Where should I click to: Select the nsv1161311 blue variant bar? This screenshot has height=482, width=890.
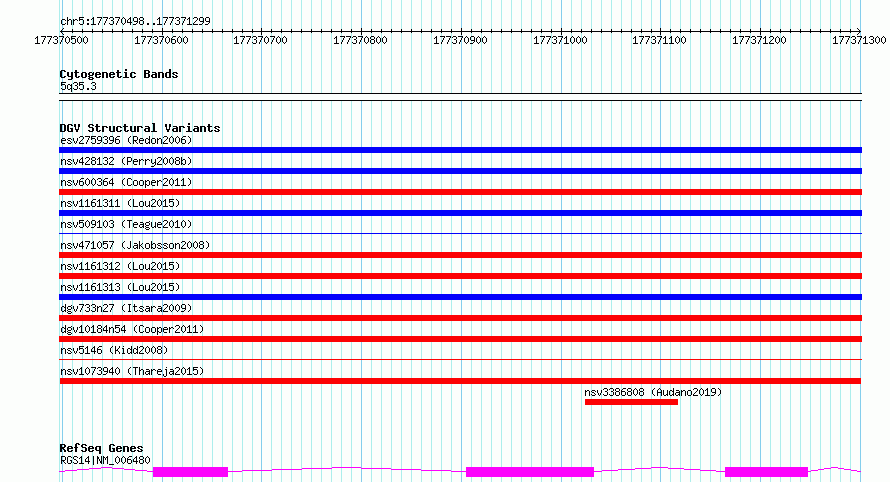[460, 213]
